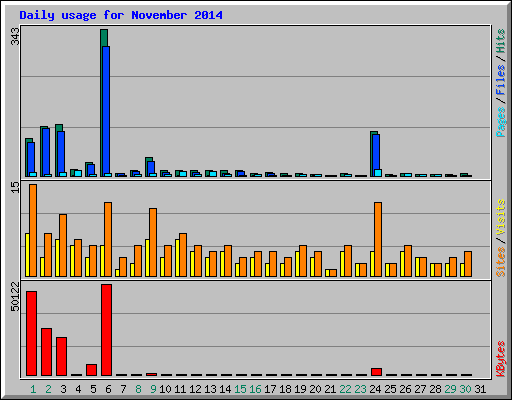512x400 pixels.
Task: Click day 16 on the x-axis
Action: coord(255,389)
